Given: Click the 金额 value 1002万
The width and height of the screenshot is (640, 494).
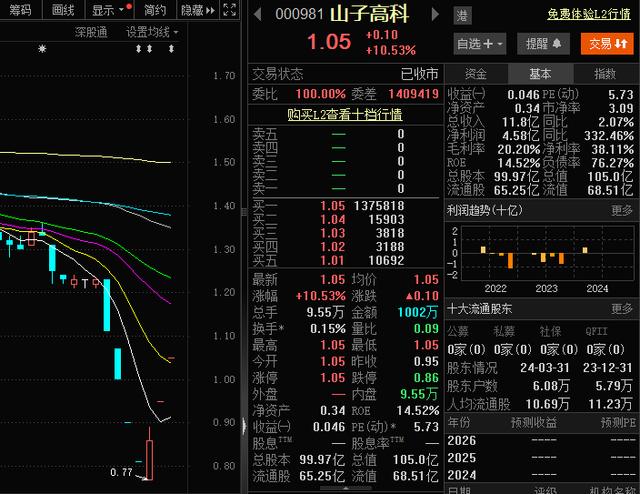Looking at the screenshot, I should [418, 312].
